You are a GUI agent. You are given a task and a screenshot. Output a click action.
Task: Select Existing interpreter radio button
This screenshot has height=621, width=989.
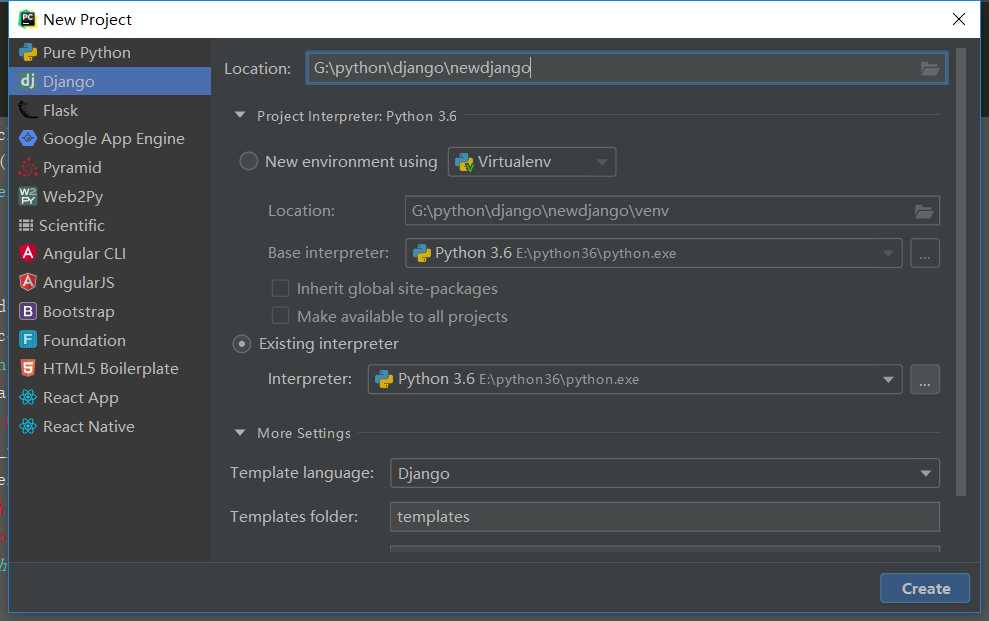[242, 344]
